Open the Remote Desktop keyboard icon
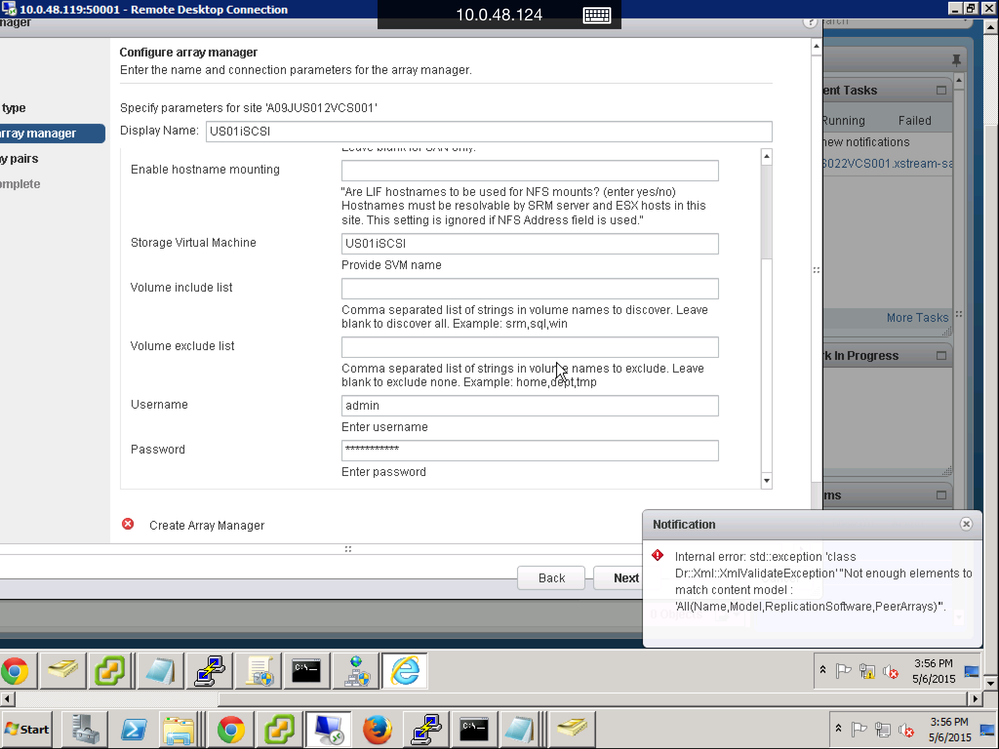This screenshot has height=749, width=999. click(597, 15)
